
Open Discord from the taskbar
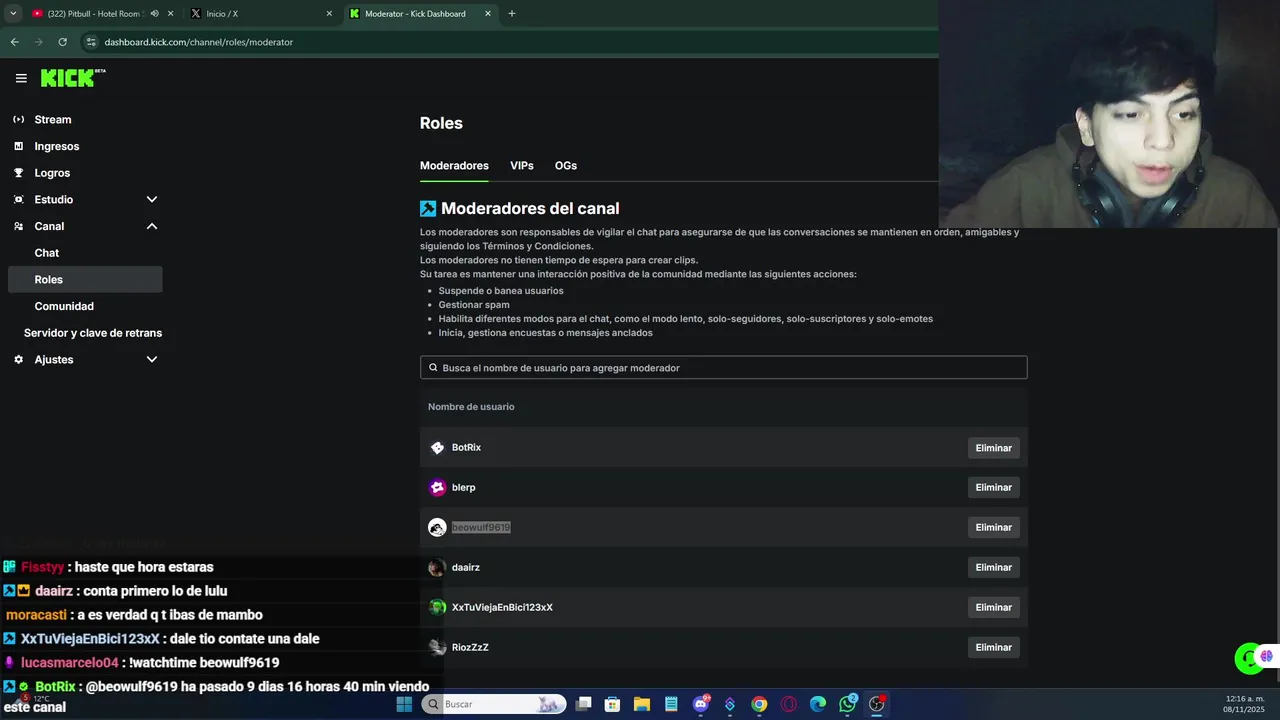click(x=701, y=704)
